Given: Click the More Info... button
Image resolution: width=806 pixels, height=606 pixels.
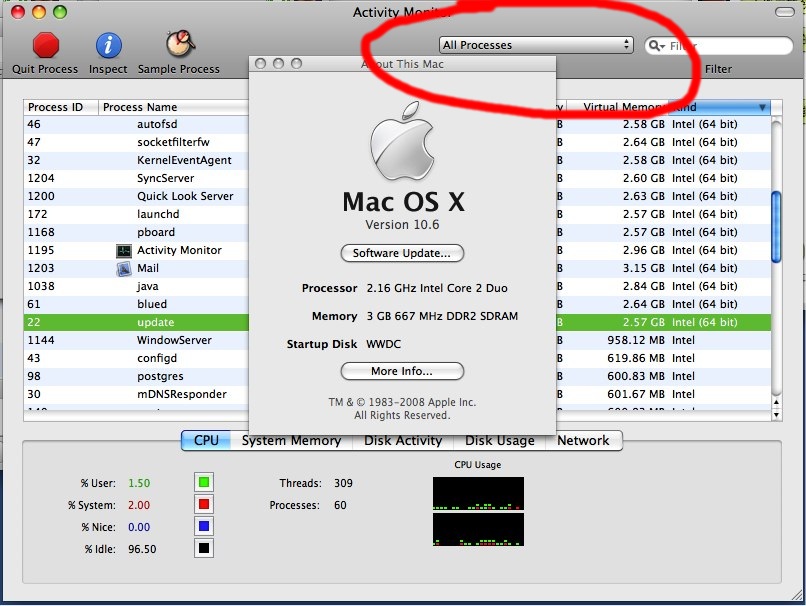Looking at the screenshot, I should pos(402,371).
